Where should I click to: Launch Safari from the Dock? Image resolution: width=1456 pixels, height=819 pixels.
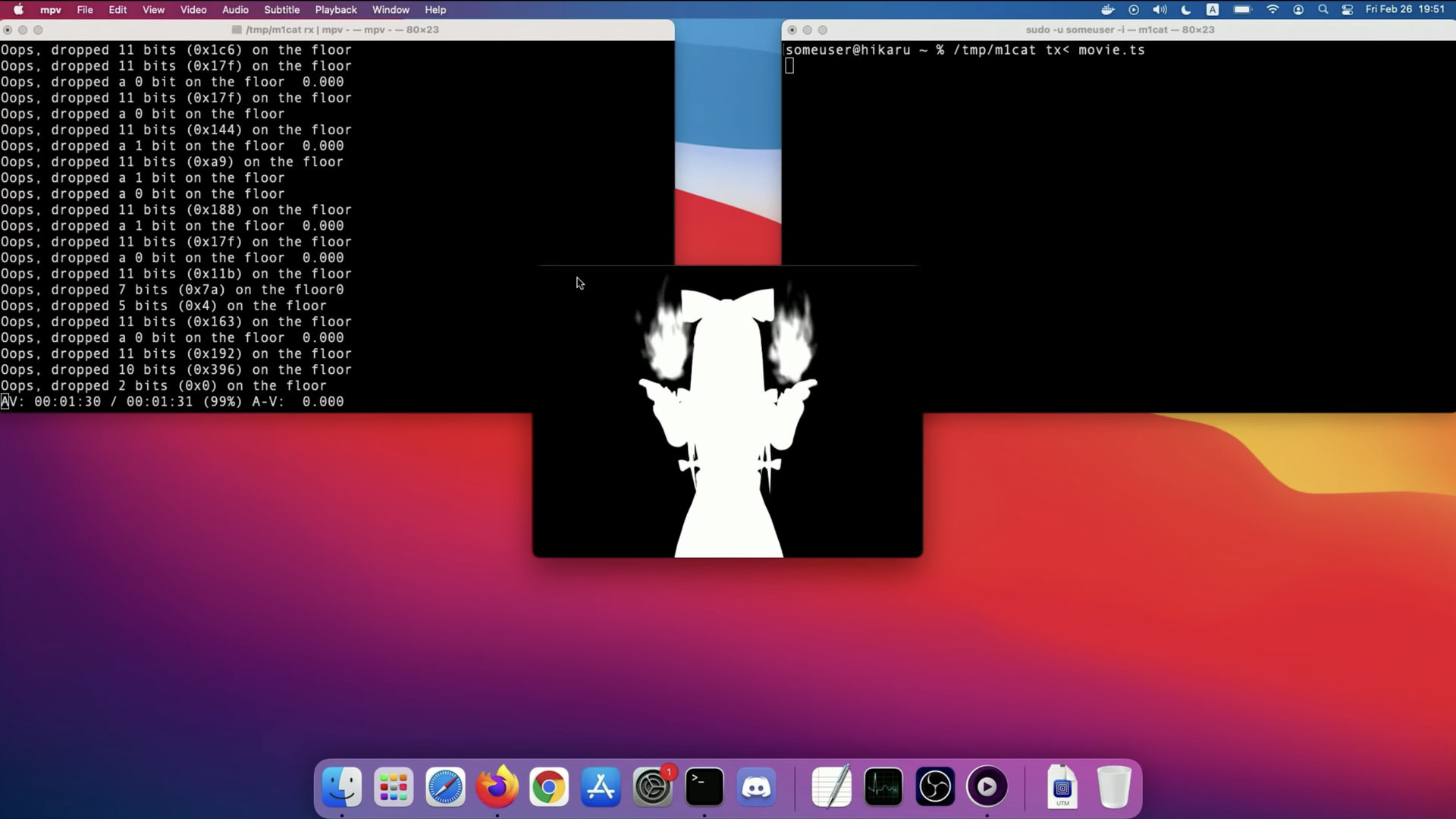point(445,787)
